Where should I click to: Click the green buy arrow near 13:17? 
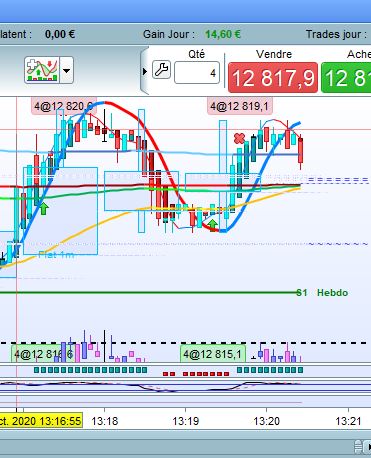(x=44, y=209)
